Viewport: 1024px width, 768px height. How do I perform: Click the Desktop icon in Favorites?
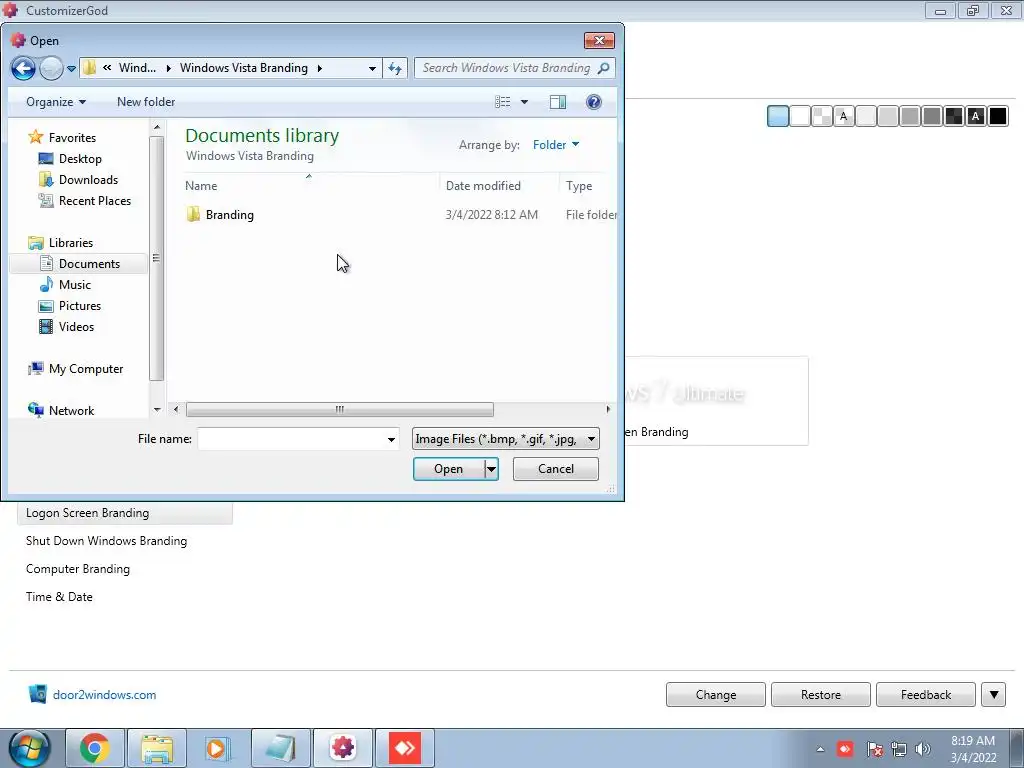(x=46, y=159)
